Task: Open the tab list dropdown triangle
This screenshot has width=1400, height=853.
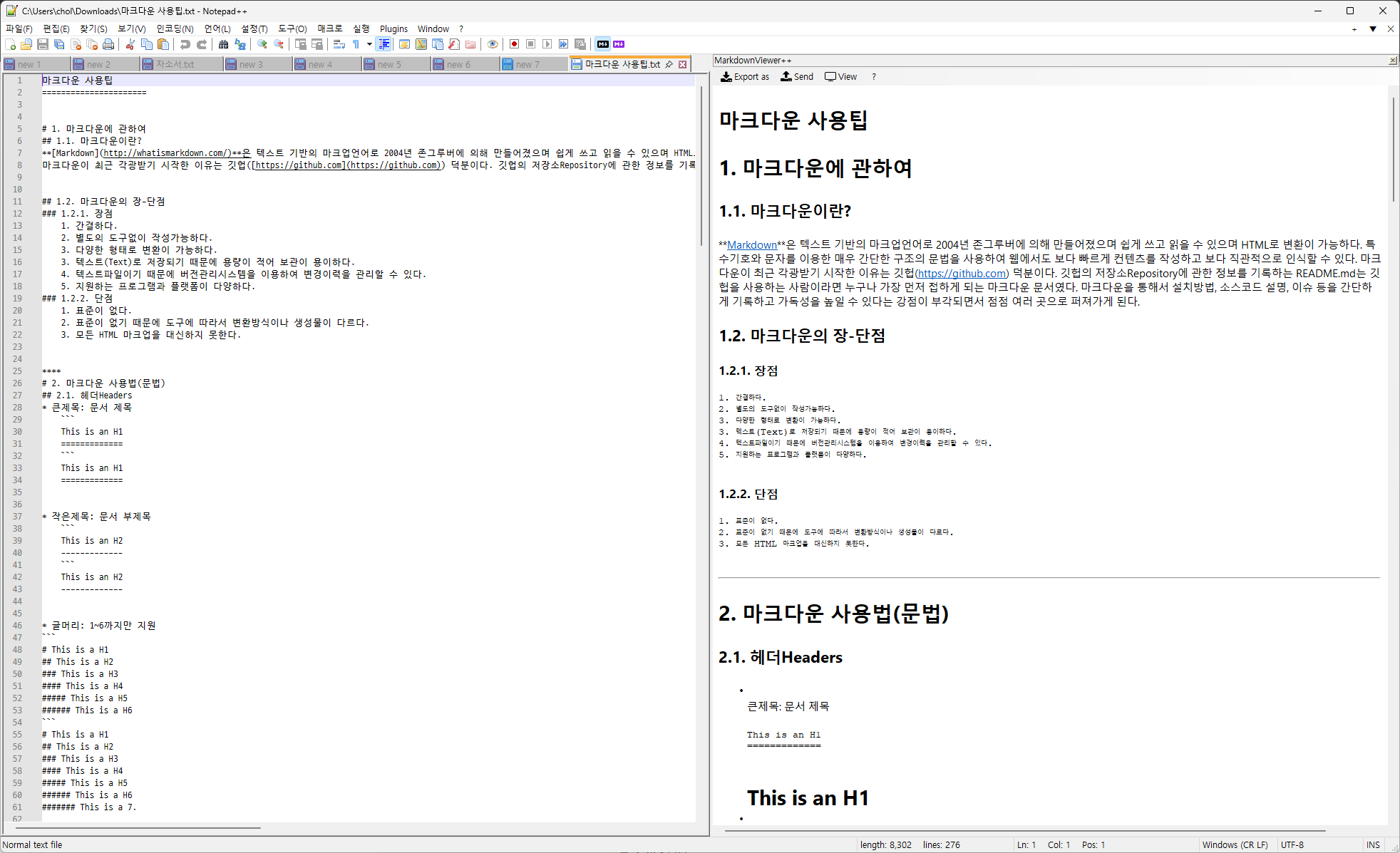Action: 1373,29
